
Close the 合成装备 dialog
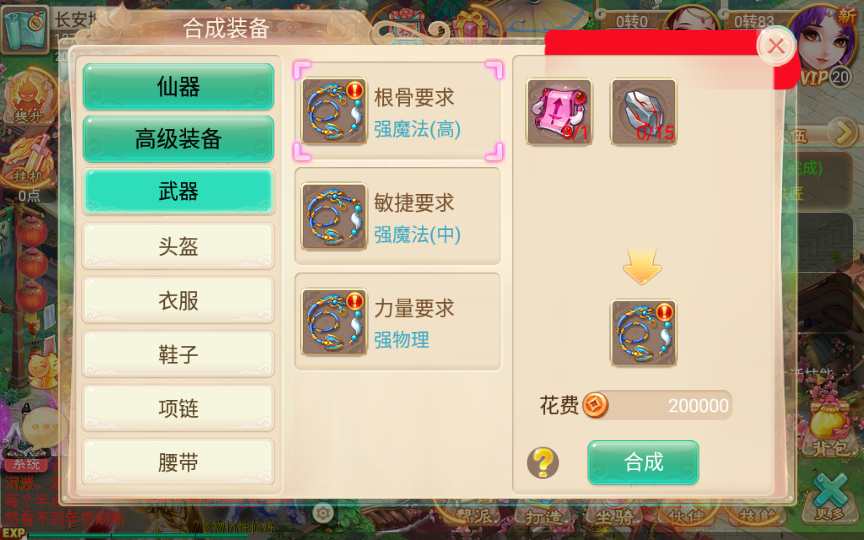(776, 46)
